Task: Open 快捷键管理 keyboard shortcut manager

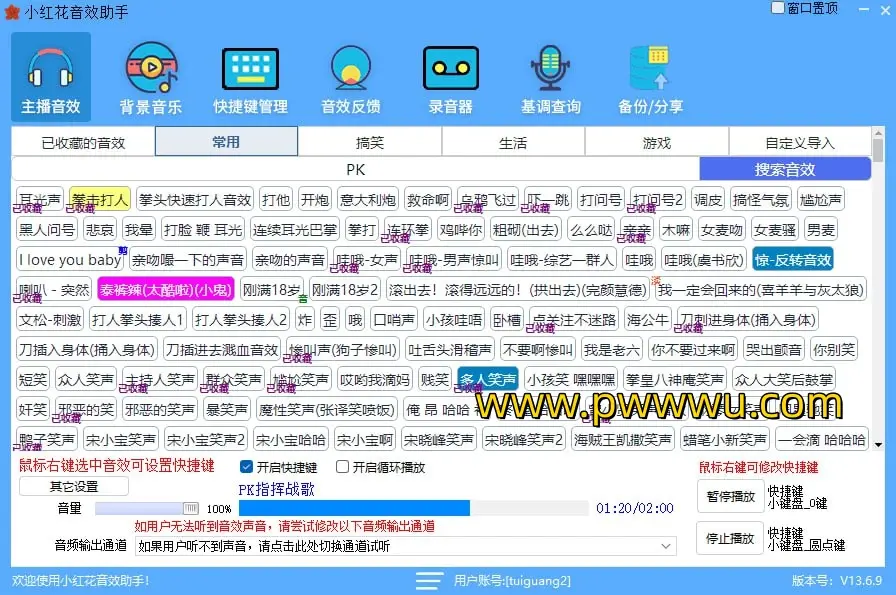Action: [x=250, y=68]
